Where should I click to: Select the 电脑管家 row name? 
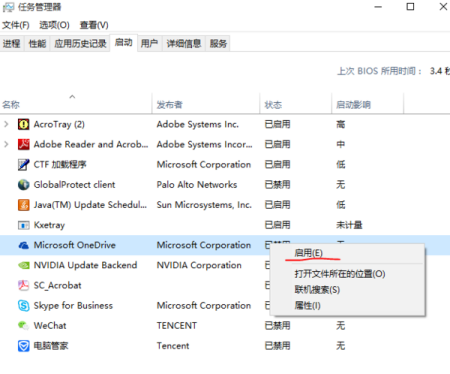pyautogui.click(x=51, y=346)
